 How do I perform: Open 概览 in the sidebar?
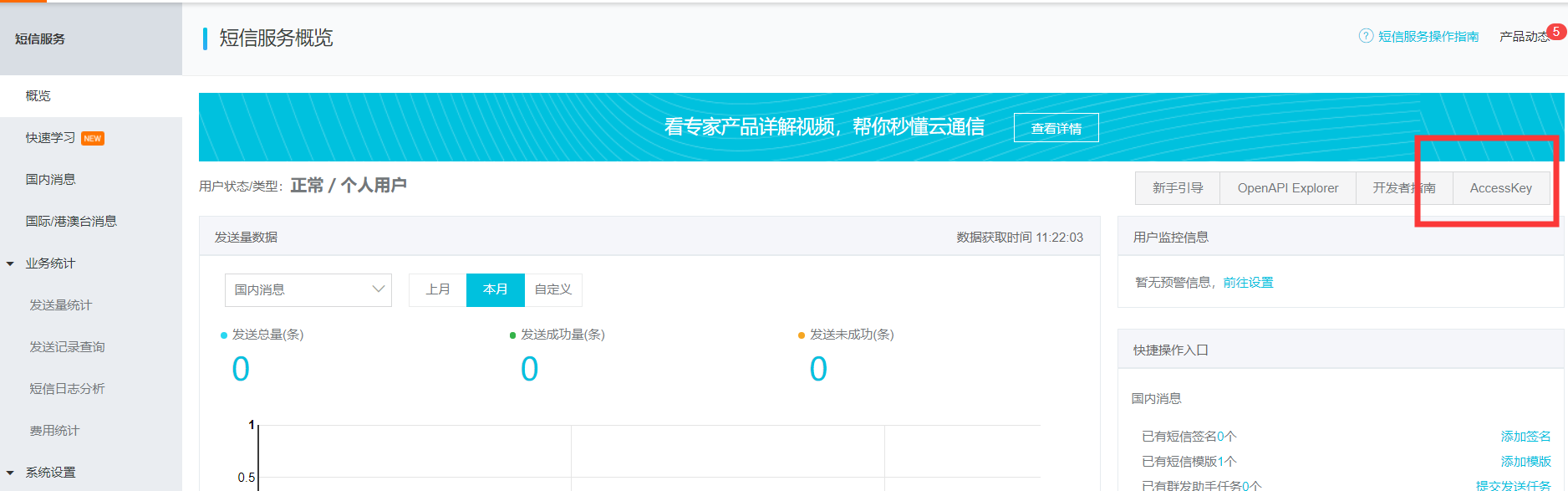click(x=38, y=96)
